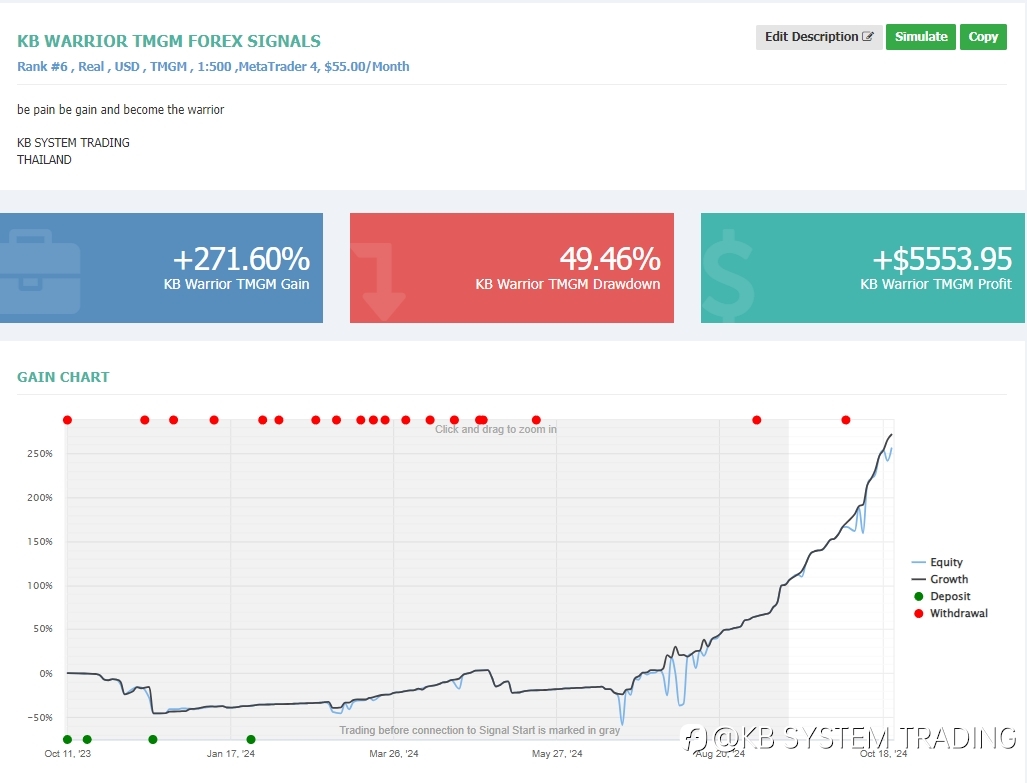
Task: Click the green deposit marker nearest Jan 17, '24
Action: coord(251,740)
